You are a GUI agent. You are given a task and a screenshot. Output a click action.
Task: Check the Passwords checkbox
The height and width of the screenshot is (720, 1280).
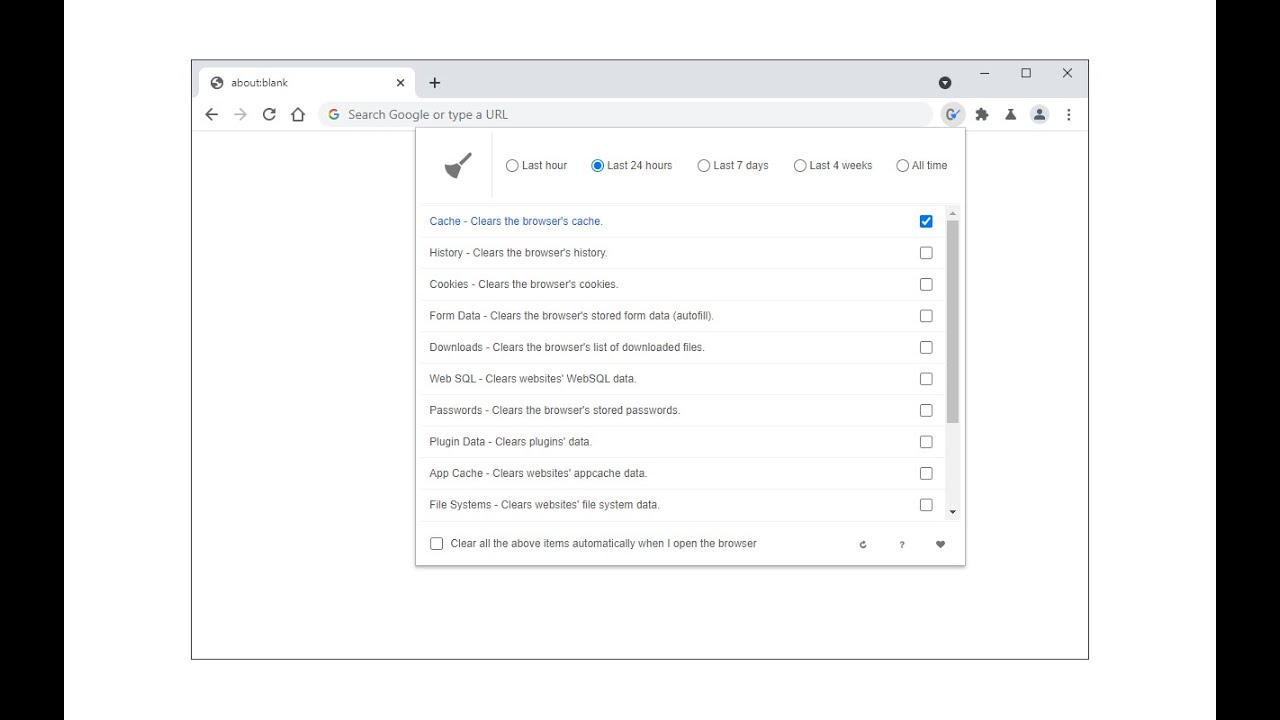pyautogui.click(x=926, y=411)
